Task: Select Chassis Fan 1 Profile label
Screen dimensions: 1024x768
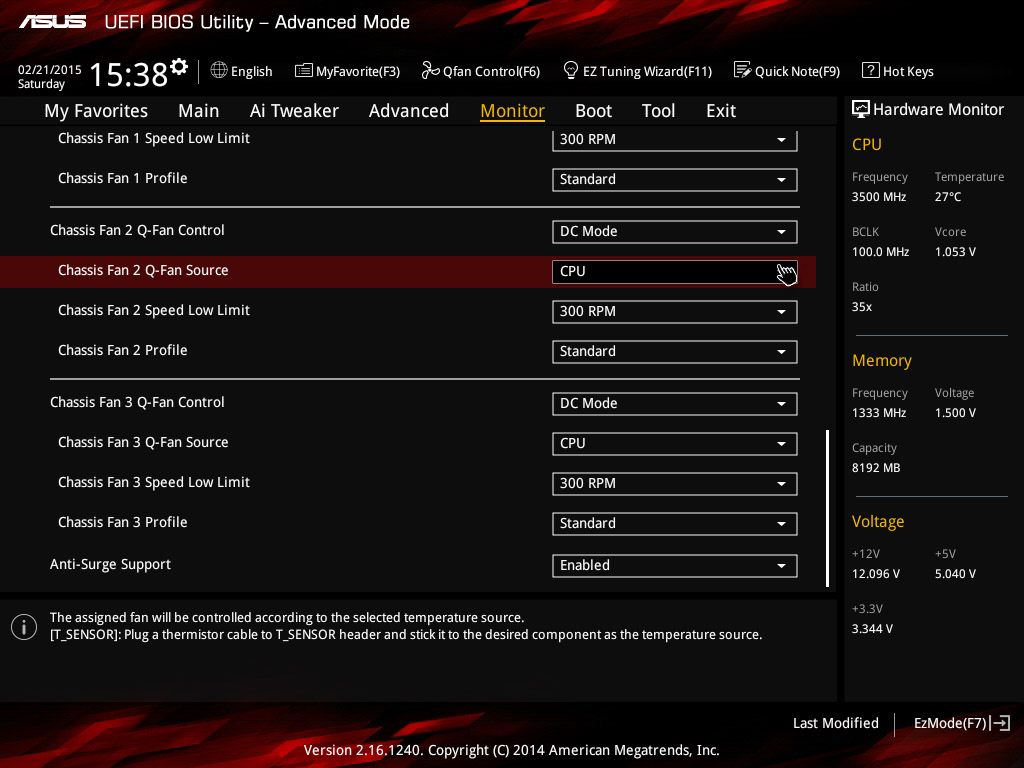Action: [123, 178]
